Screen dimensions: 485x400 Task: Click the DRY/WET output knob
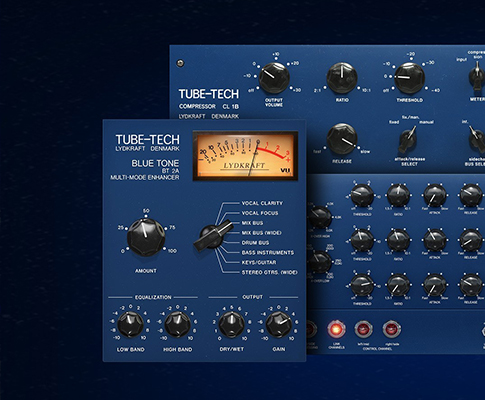(231, 324)
